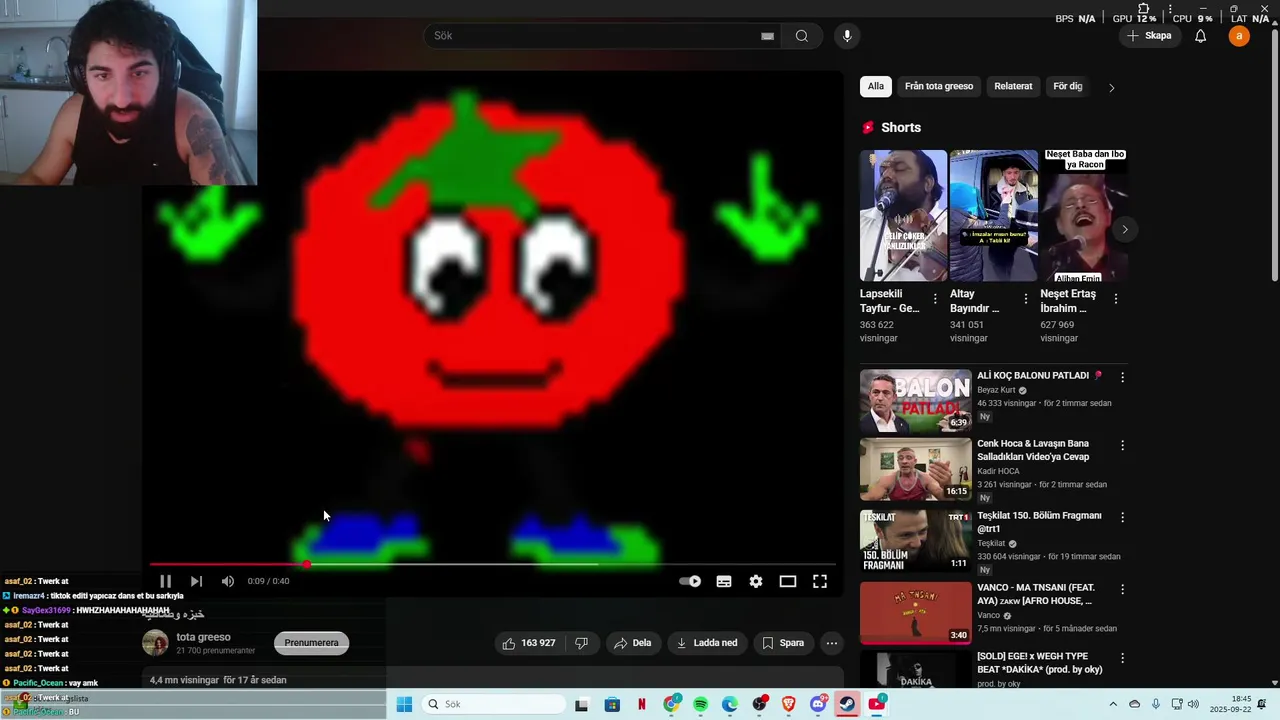This screenshot has height=720, width=1280.
Task: Open Netflix from the taskbar
Action: (642, 704)
